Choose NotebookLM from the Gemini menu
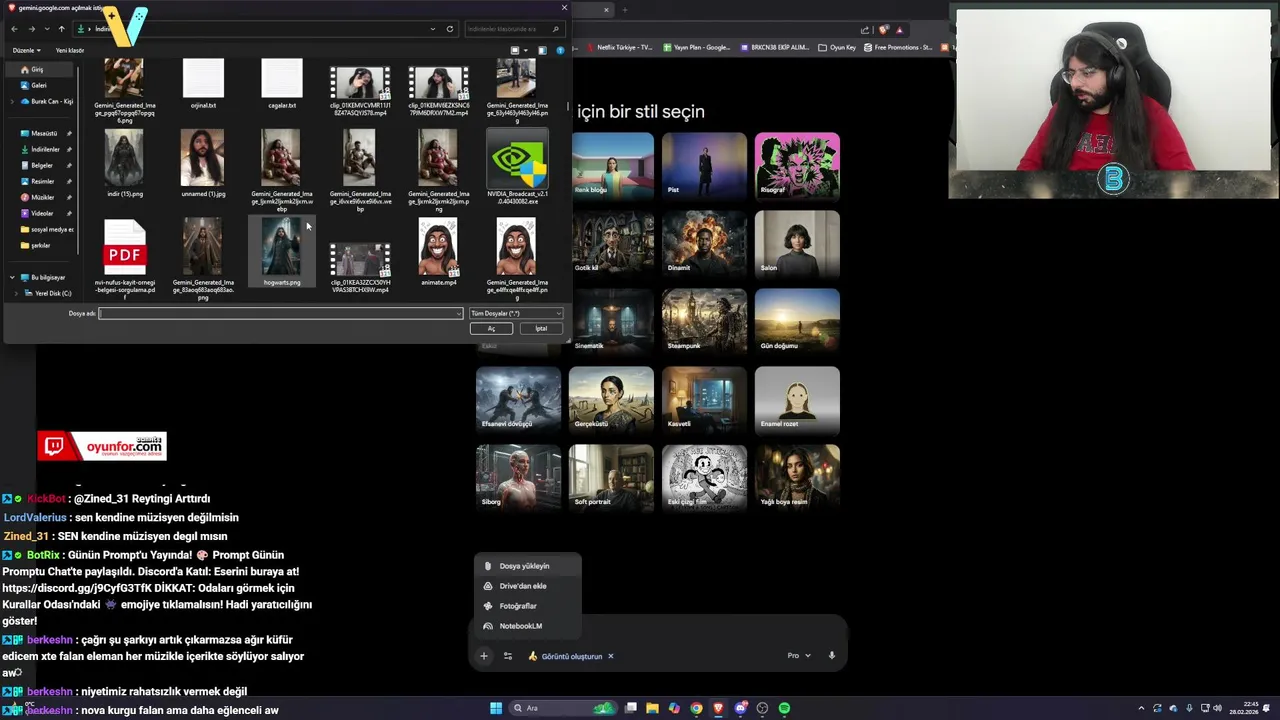 pos(526,626)
